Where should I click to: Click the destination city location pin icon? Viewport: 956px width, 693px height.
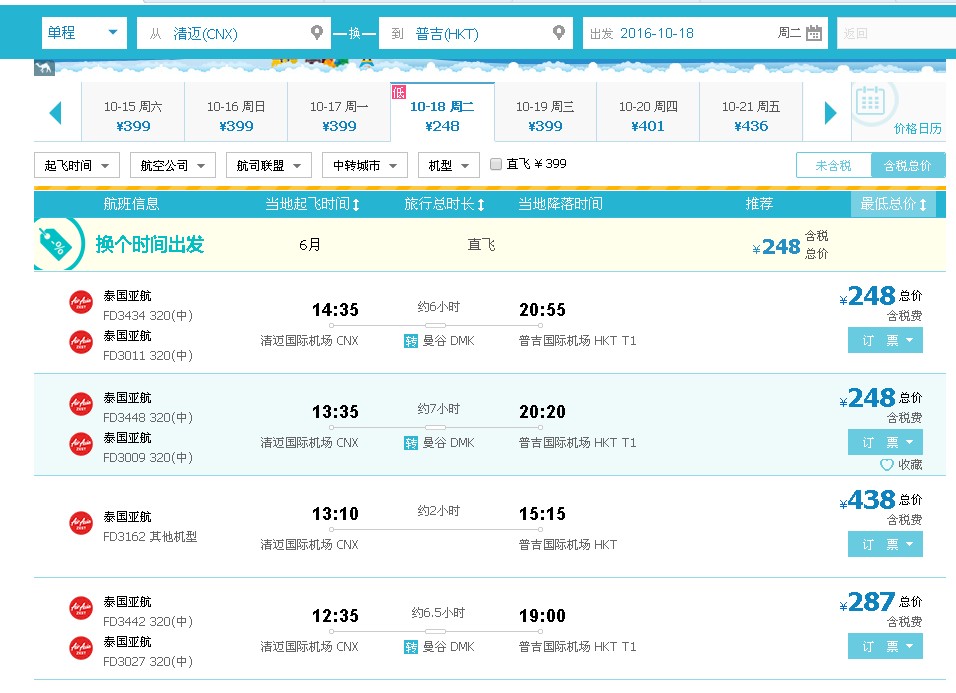559,33
